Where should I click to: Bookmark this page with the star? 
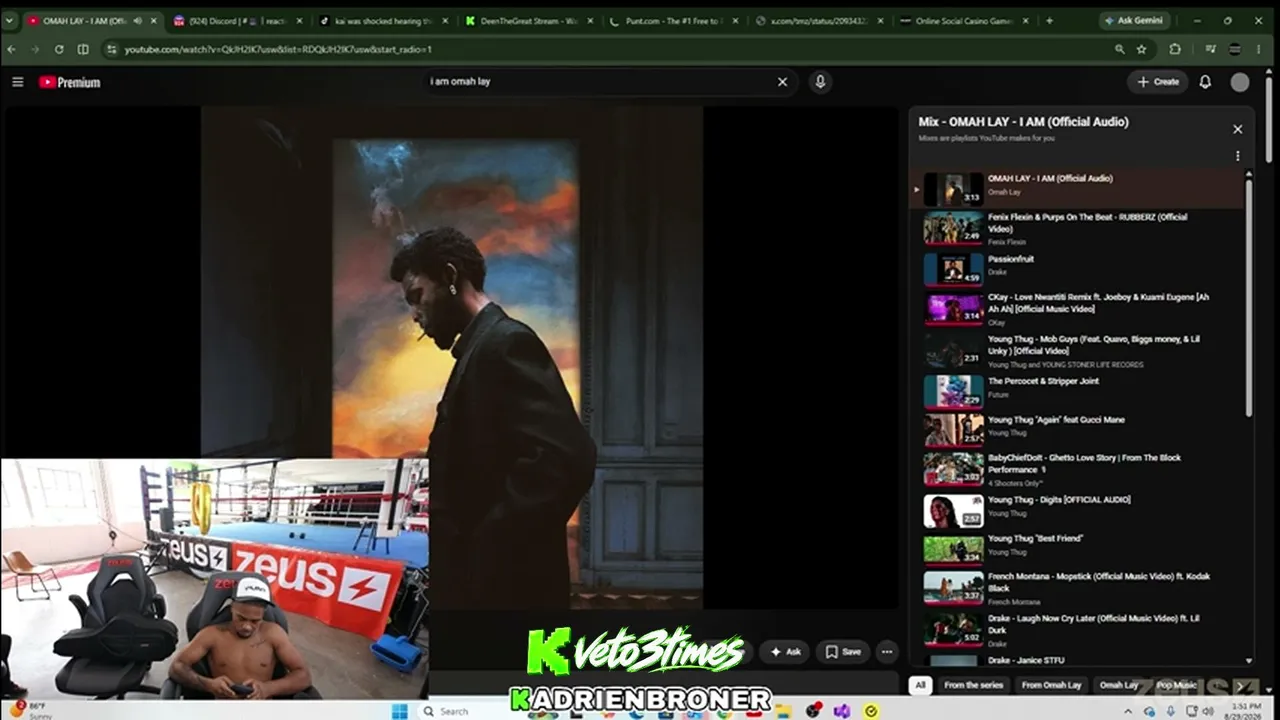point(1141,49)
